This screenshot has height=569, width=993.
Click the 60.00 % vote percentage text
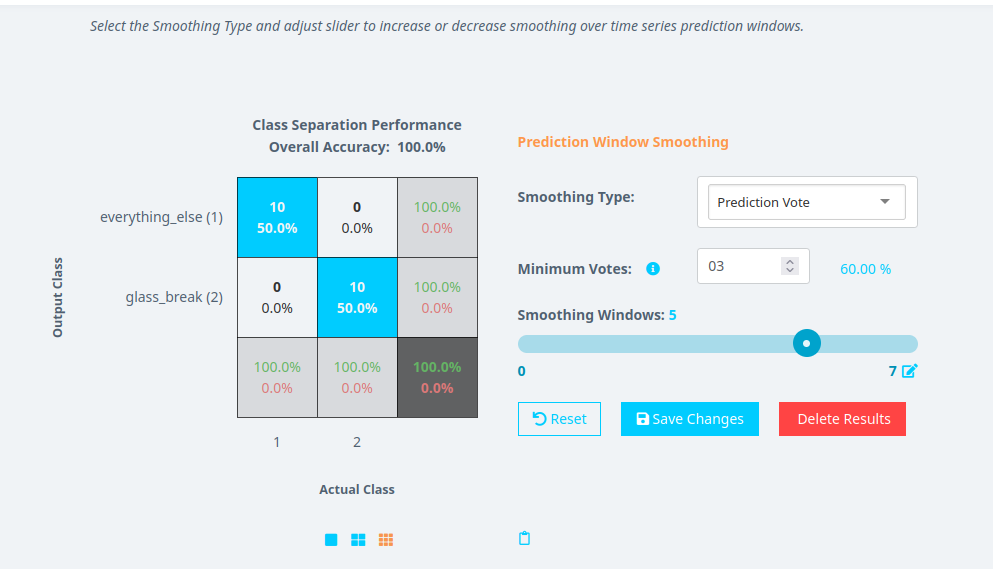[865, 269]
